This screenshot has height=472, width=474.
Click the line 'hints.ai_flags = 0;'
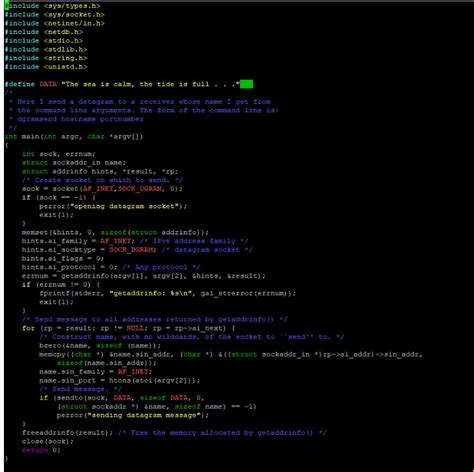63,258
